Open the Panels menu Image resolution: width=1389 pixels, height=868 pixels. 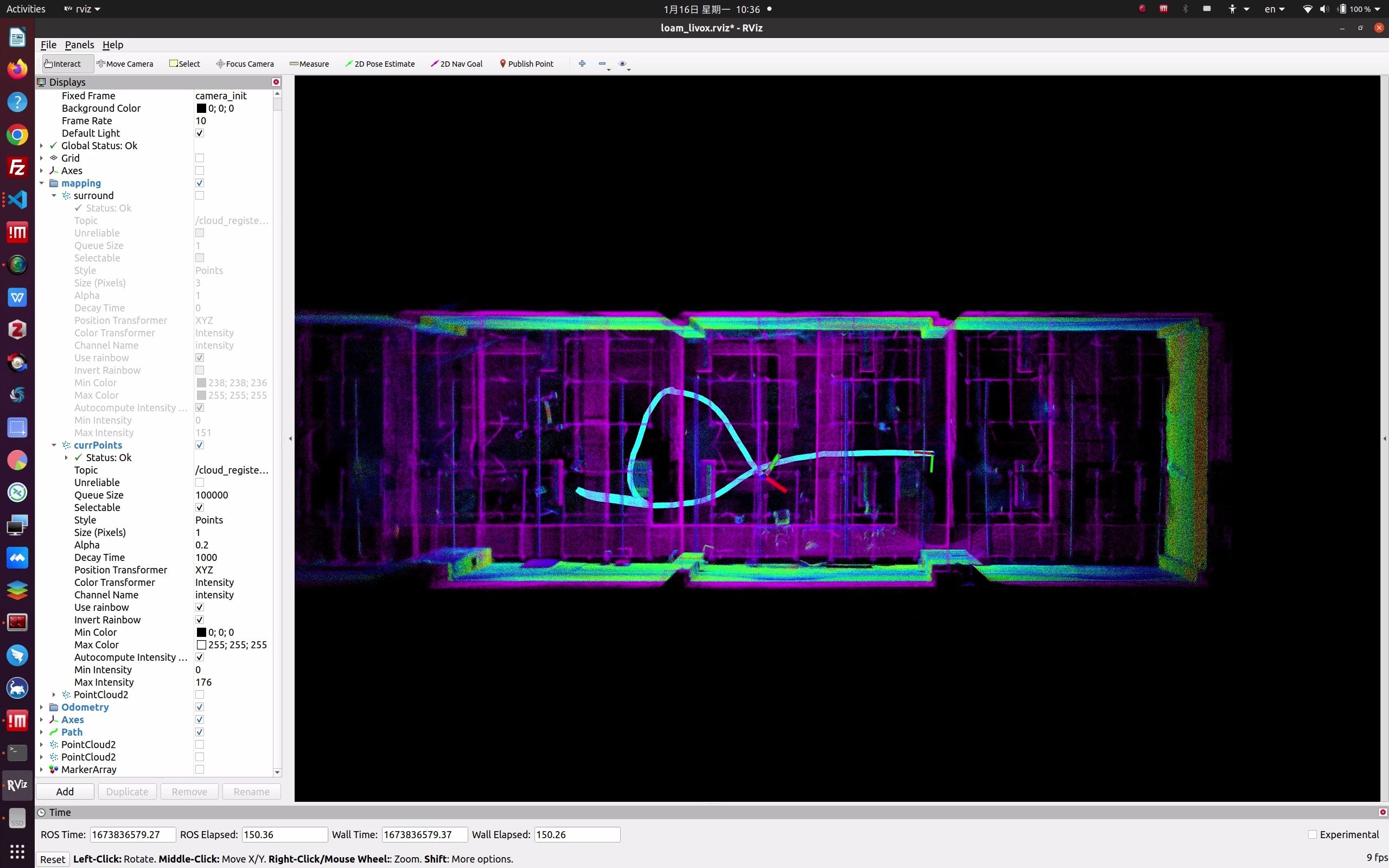pyautogui.click(x=79, y=45)
